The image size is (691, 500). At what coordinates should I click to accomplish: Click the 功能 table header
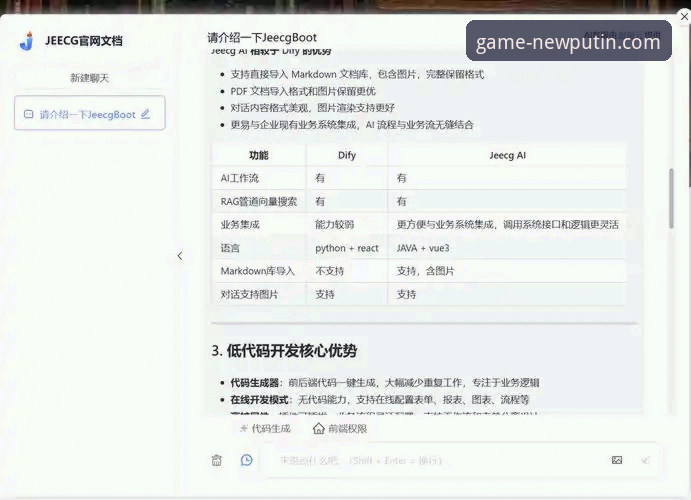pos(259,155)
